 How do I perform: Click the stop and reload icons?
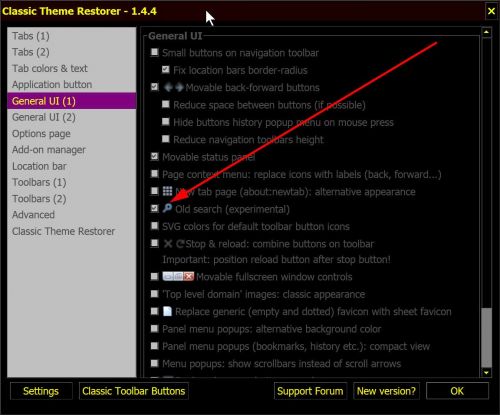pyautogui.click(x=174, y=244)
